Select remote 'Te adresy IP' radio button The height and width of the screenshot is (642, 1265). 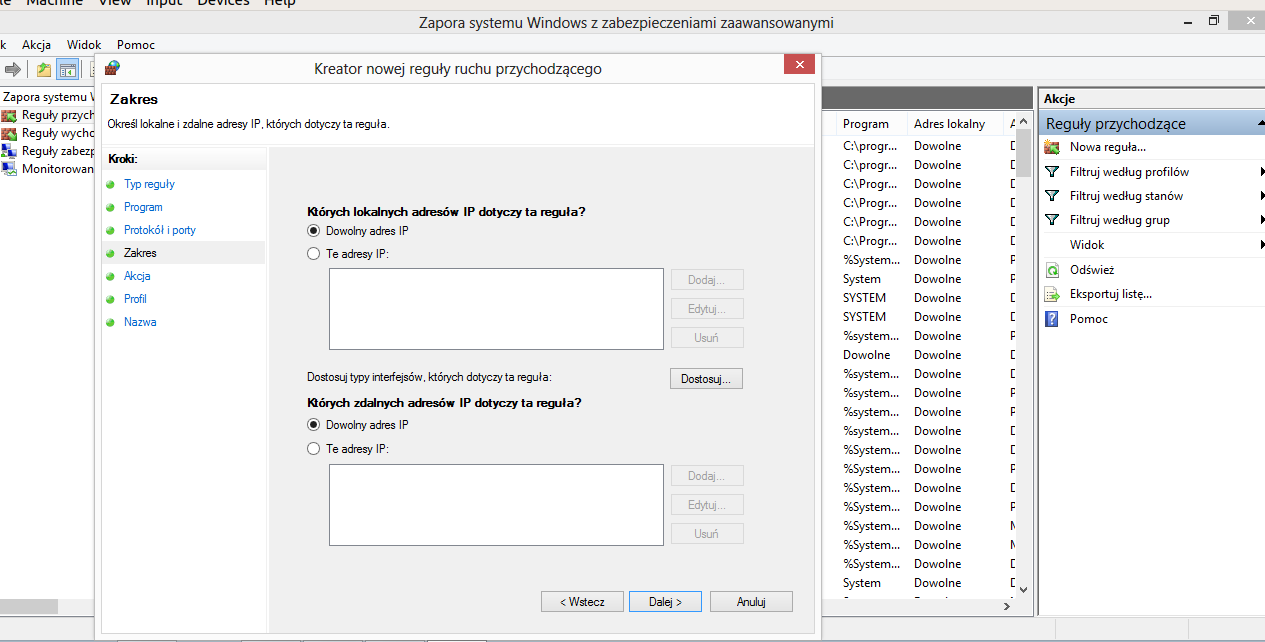point(313,449)
